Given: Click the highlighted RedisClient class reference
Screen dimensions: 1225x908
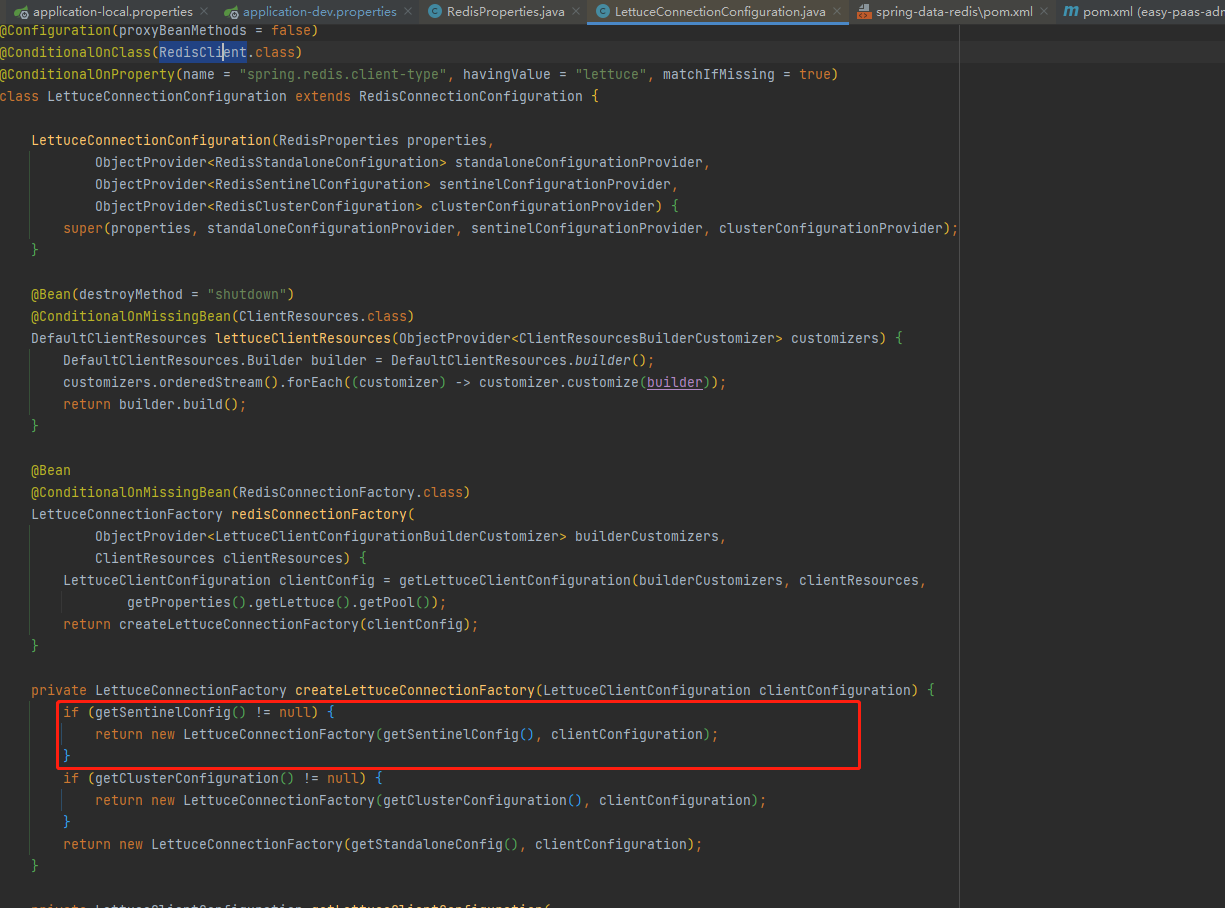Looking at the screenshot, I should (203, 52).
